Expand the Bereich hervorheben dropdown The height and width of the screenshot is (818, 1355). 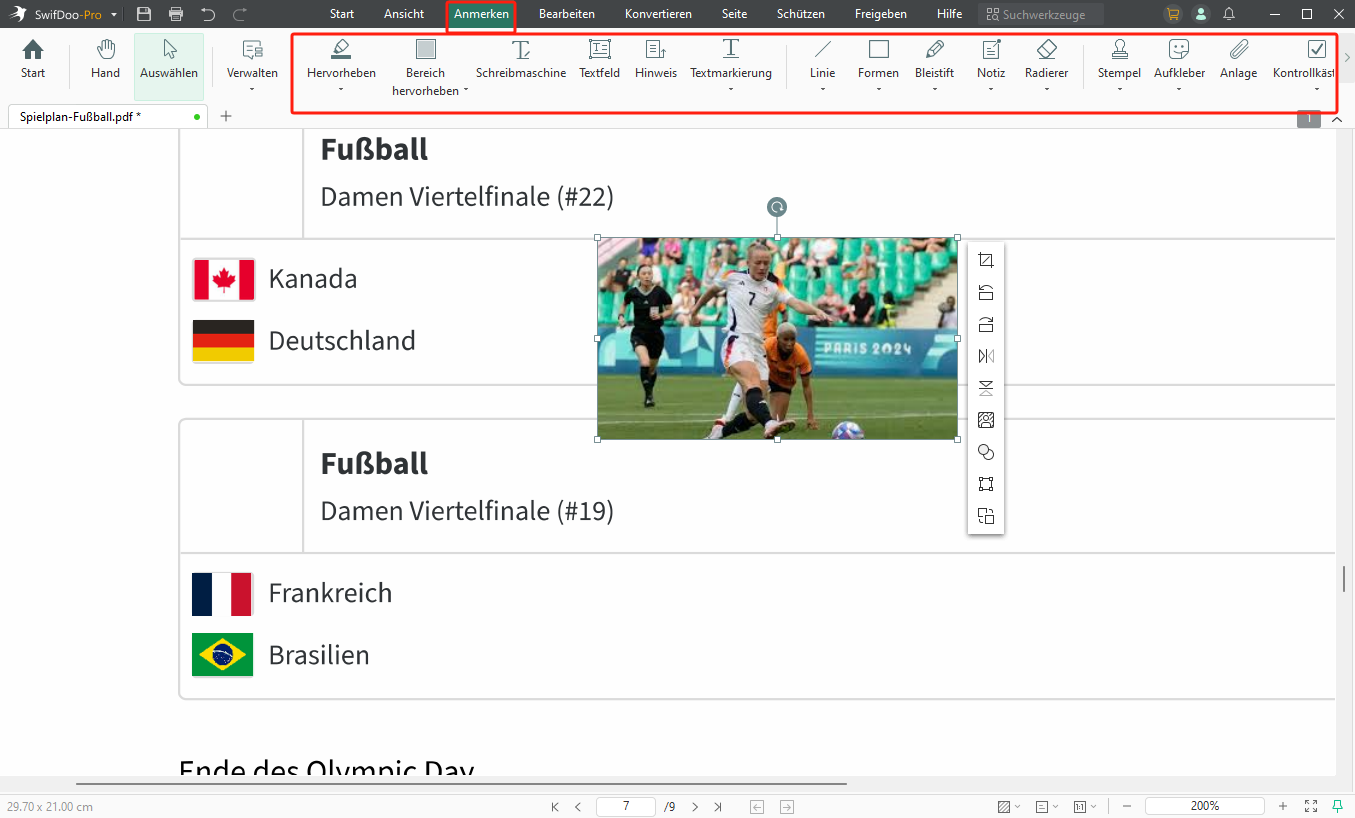pos(466,90)
